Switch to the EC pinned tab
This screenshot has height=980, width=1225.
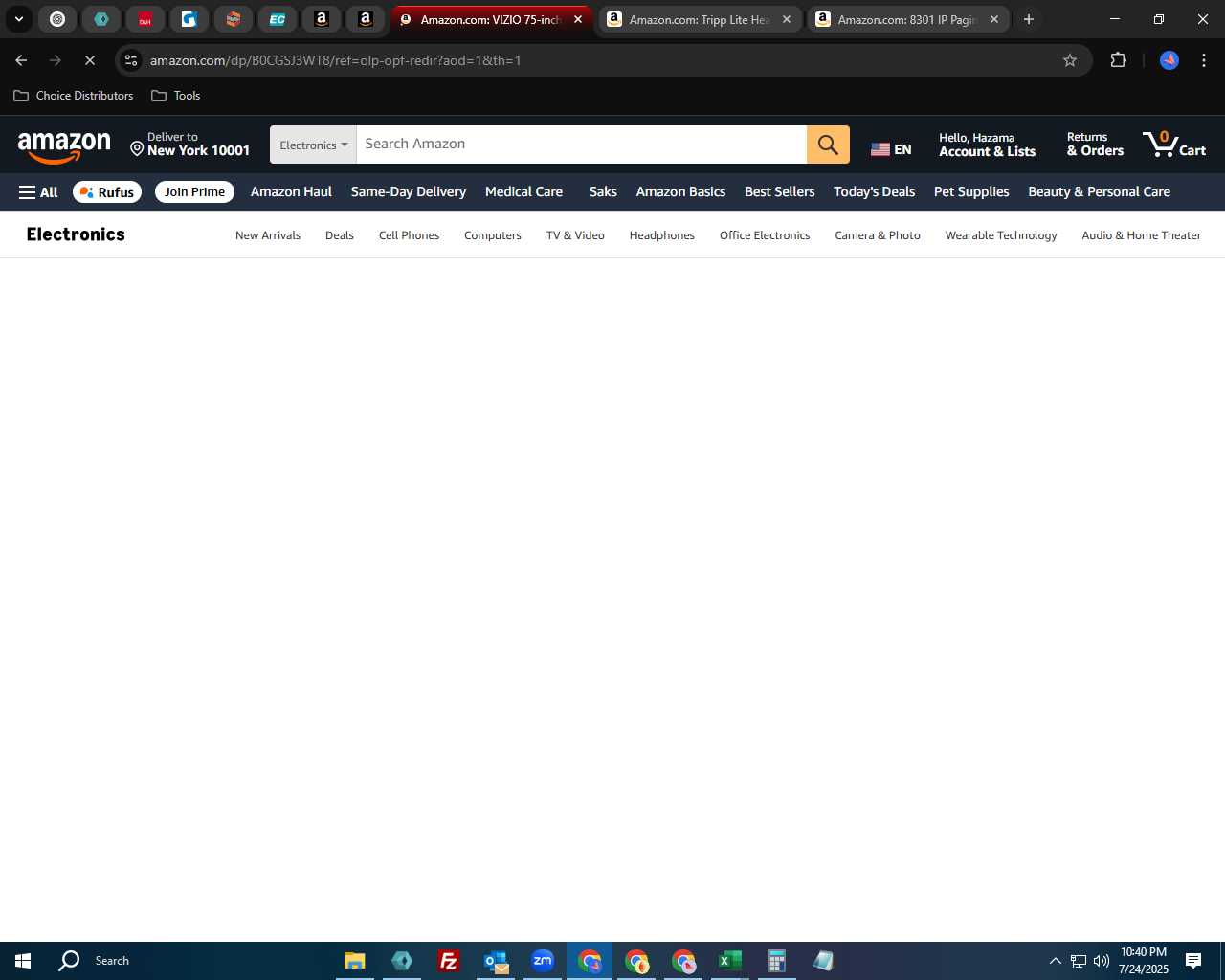pos(278,19)
